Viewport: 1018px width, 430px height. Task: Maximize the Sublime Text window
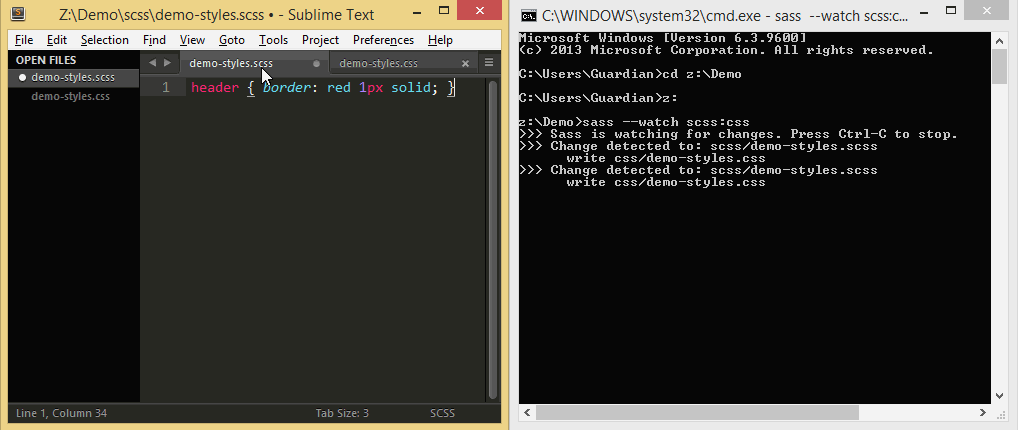443,11
